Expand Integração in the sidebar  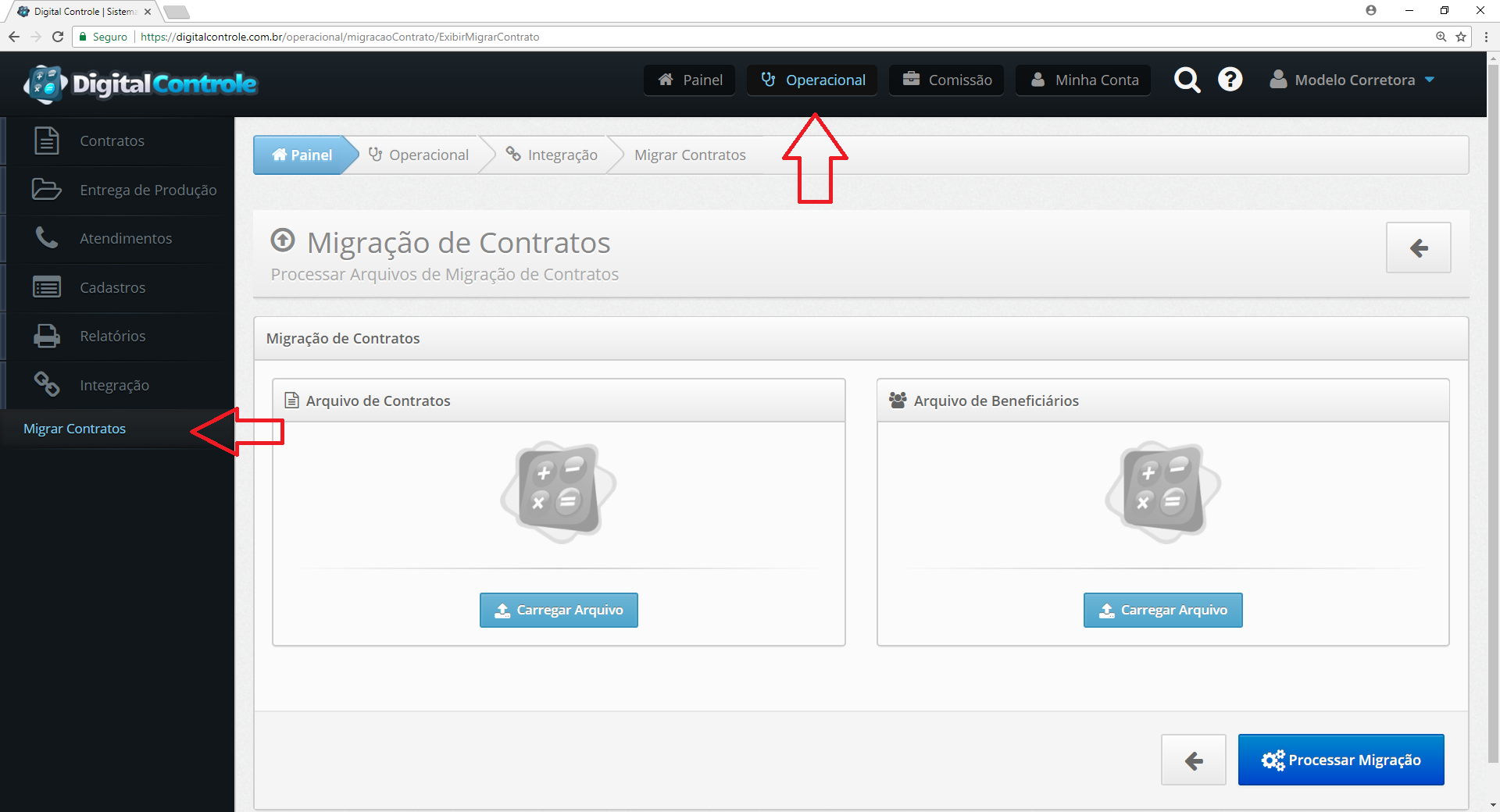[x=117, y=385]
